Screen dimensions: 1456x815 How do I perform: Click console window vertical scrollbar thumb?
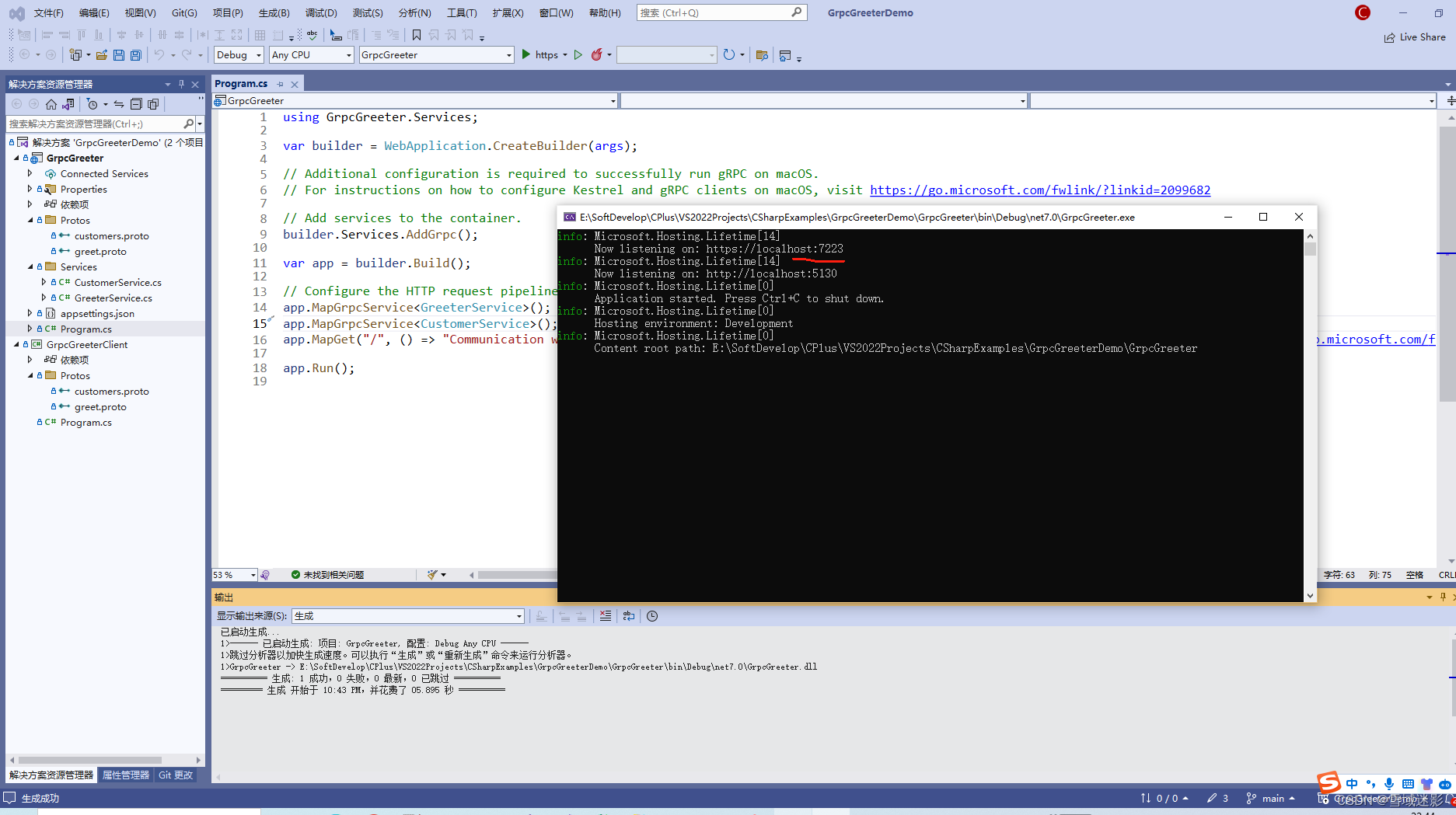coord(1310,249)
